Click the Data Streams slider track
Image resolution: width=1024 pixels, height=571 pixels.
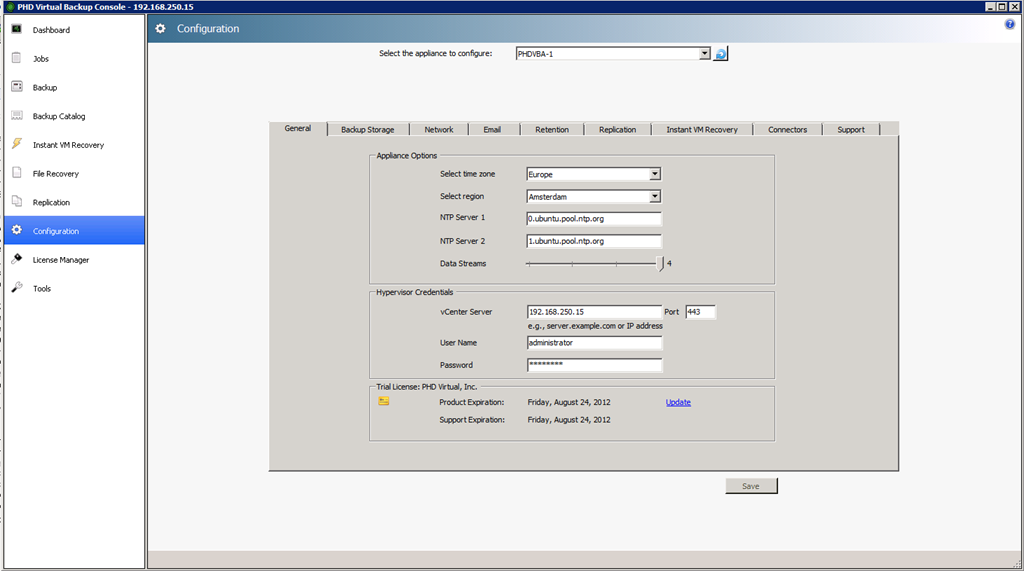593,264
